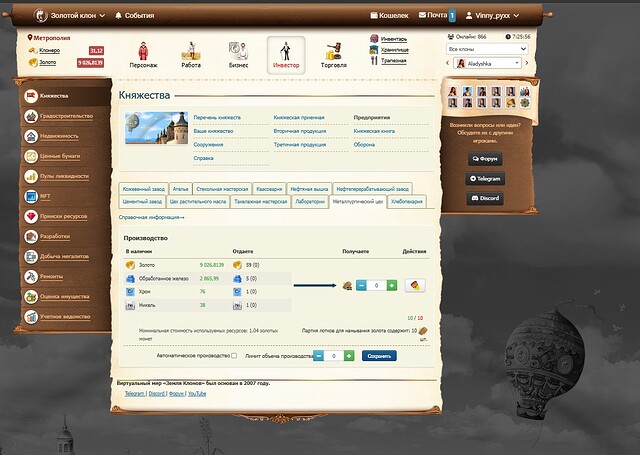The width and height of the screenshot is (640, 455).
Task: Switch to the Нефтяная вышка tab
Action: (310, 188)
